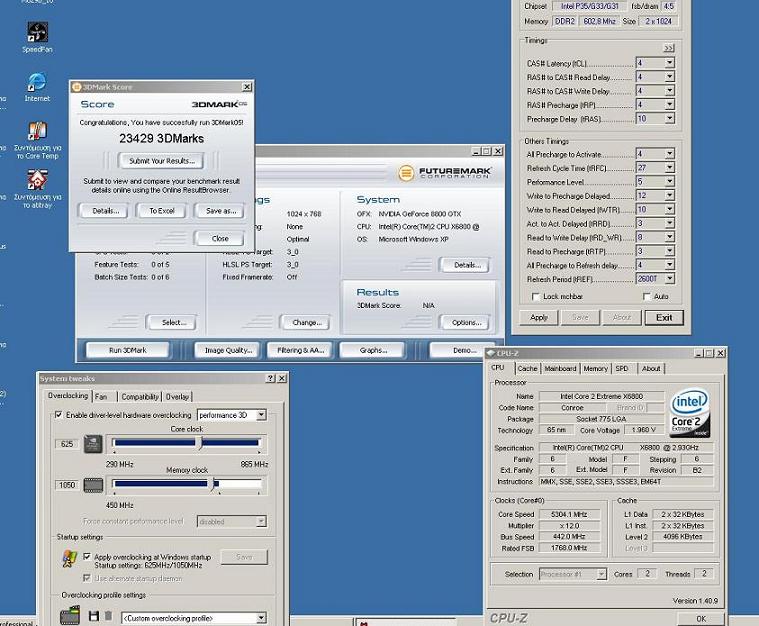Toggle Use alternate startup daemon checkbox
Screen dimensions: 759x626
87,578
